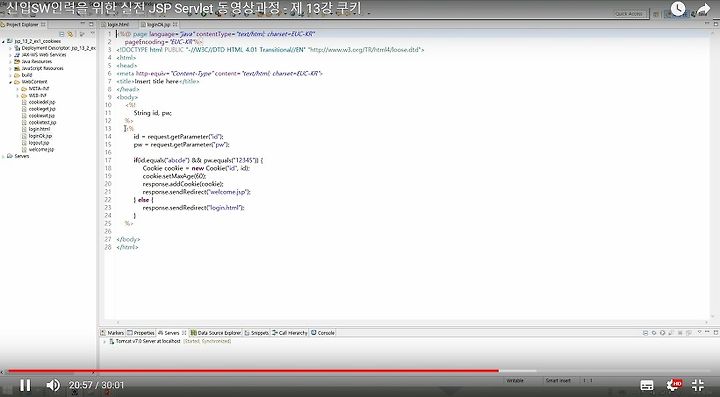Open video quality settings gear
The width and height of the screenshot is (720, 397).
coord(673,385)
